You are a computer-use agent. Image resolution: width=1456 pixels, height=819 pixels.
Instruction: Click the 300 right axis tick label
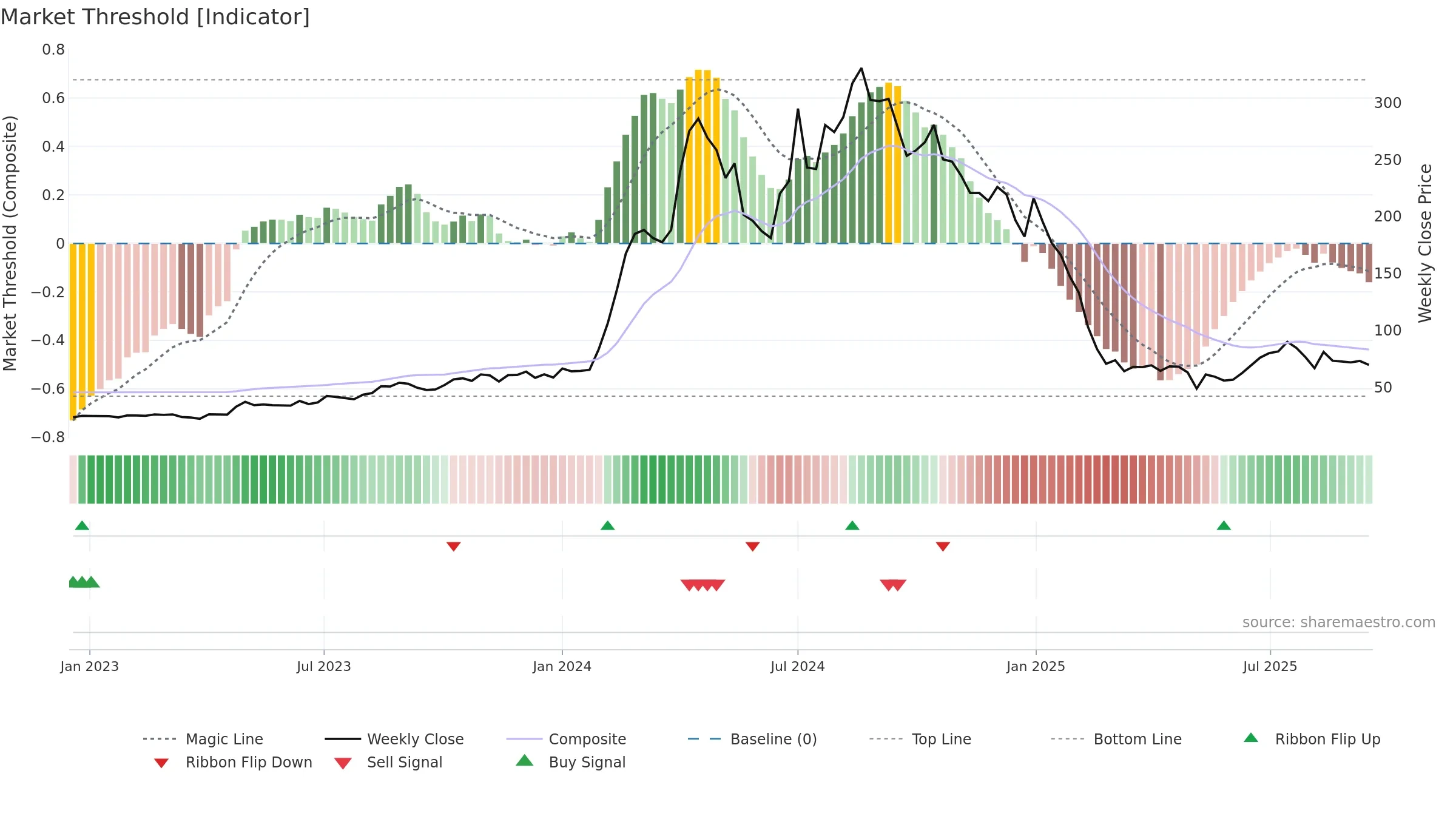pyautogui.click(x=1388, y=103)
